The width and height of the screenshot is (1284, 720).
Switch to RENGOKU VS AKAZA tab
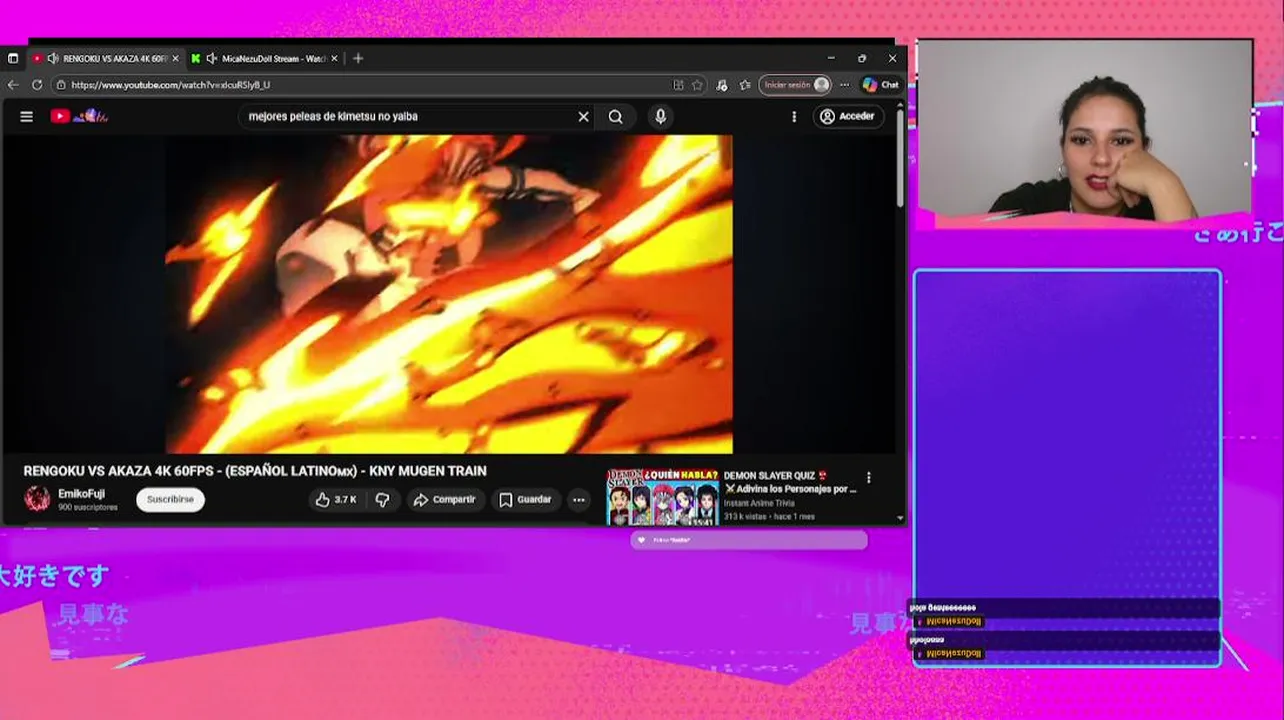click(105, 58)
